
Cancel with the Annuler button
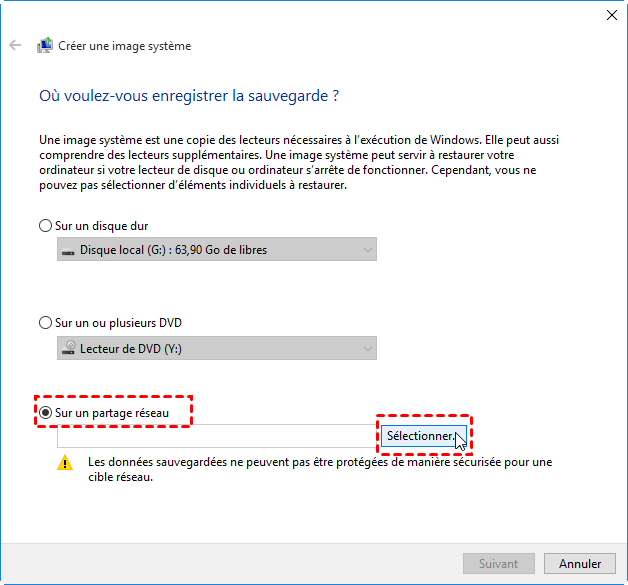(x=580, y=563)
